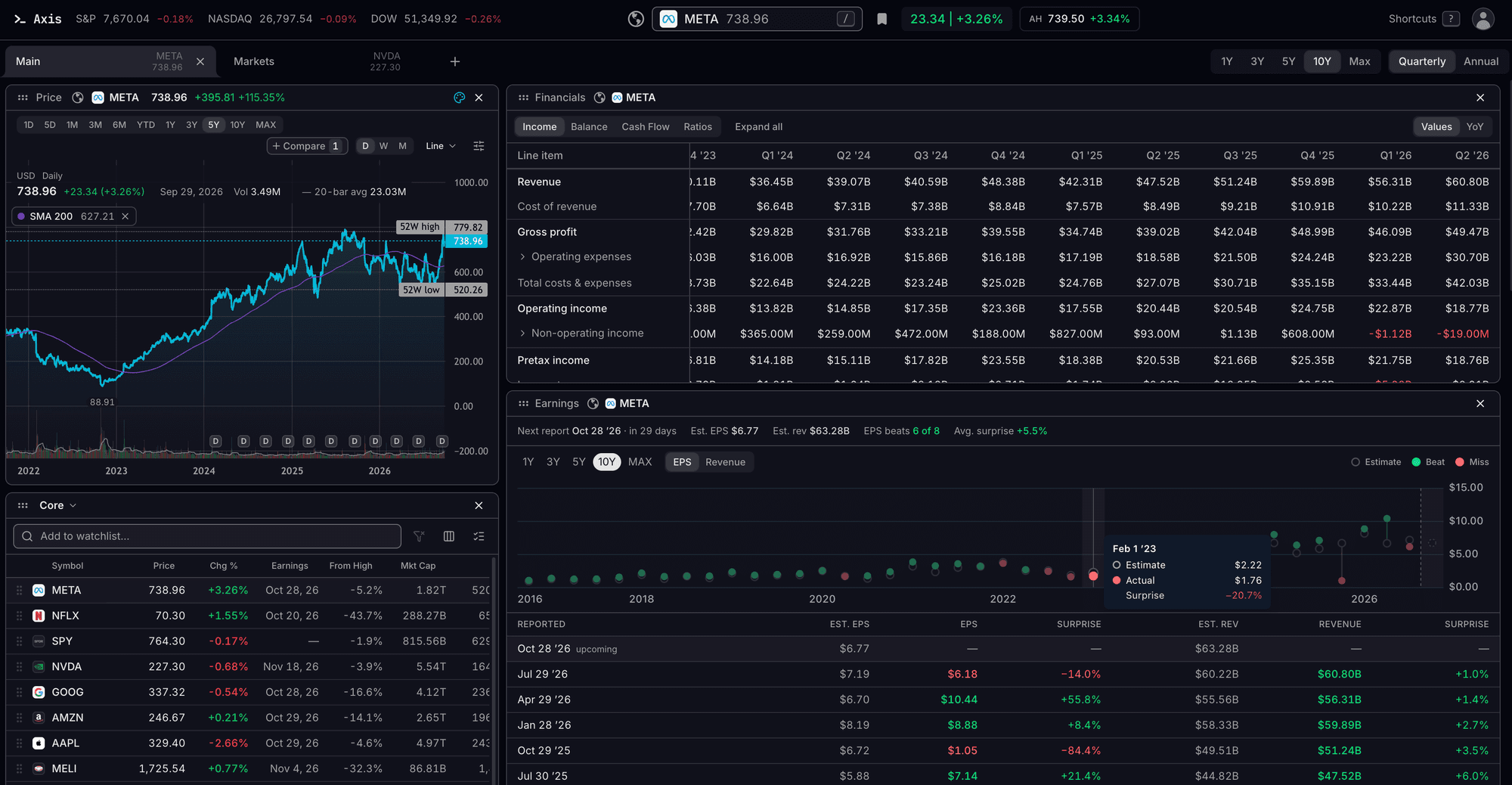
Task: Sort watchlist by Mkt Cap column header
Action: pos(418,566)
